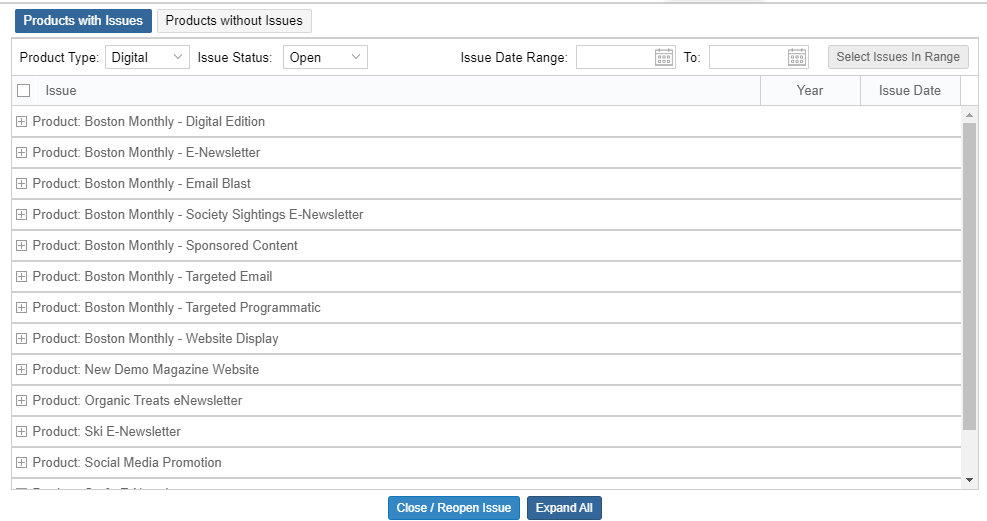Expand Boston Monthly - E-Newsletter product row
The width and height of the screenshot is (987, 521).
click(21, 152)
